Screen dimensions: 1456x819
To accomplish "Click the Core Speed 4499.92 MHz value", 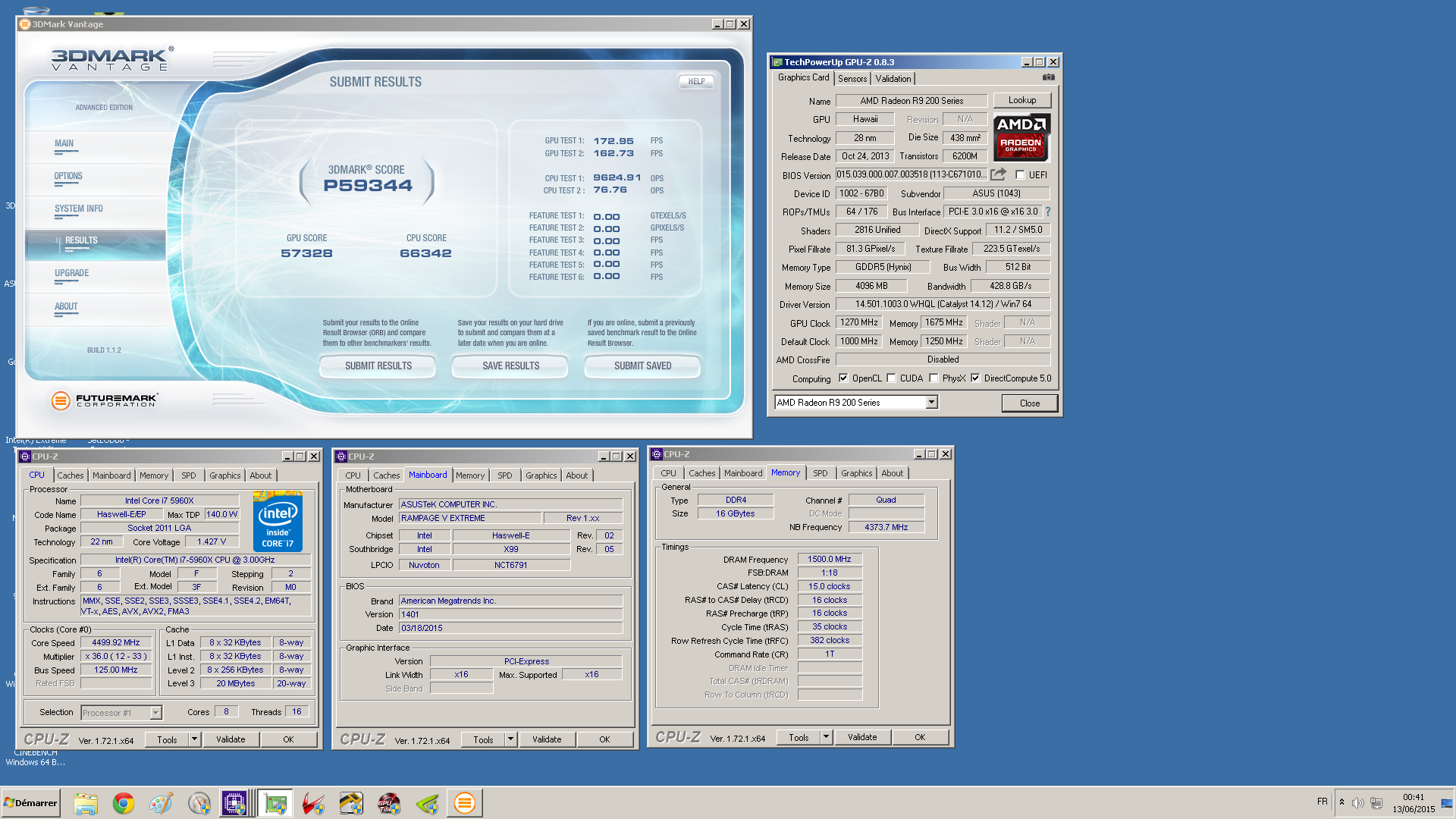I will point(116,642).
